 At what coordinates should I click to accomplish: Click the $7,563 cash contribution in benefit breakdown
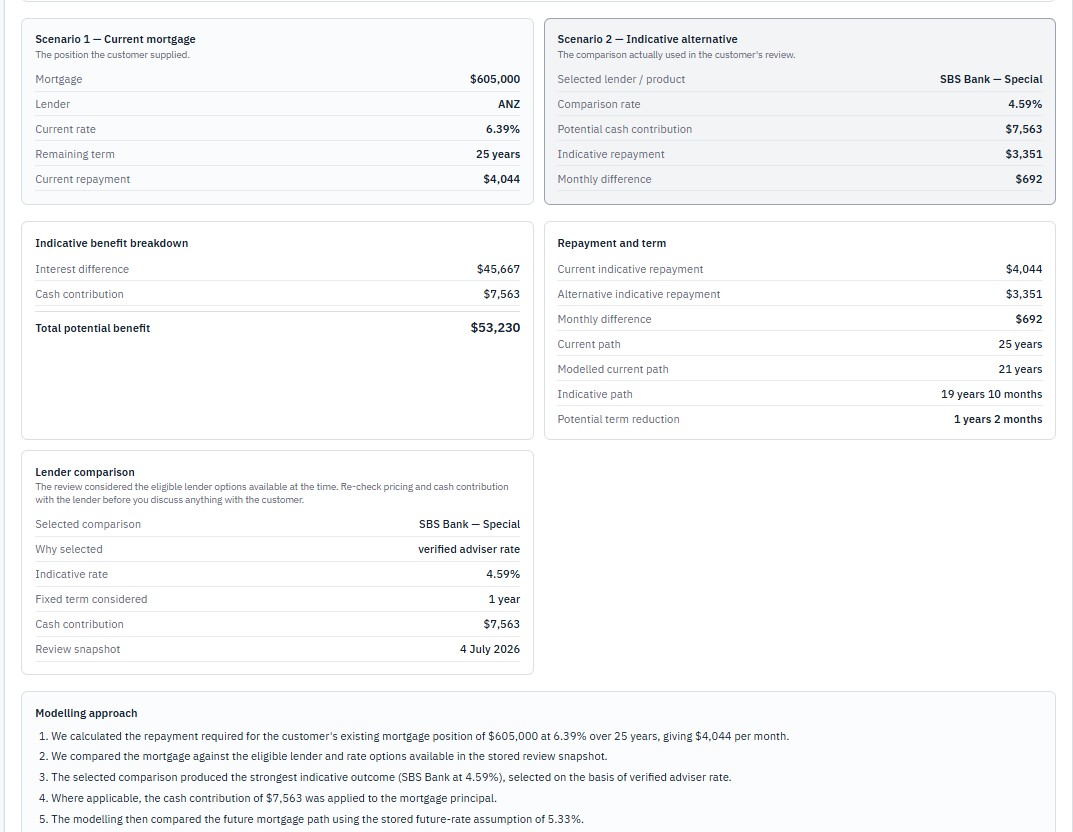[x=501, y=294]
